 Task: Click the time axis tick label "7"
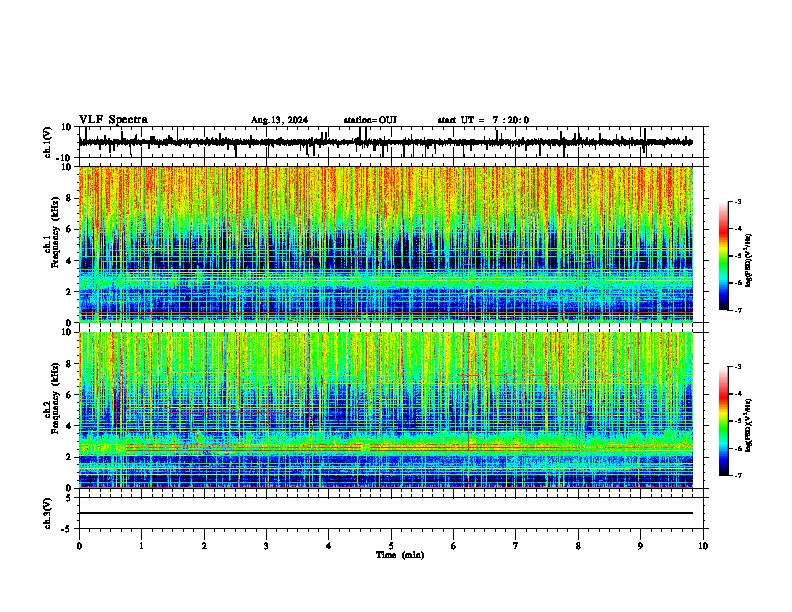coord(516,546)
